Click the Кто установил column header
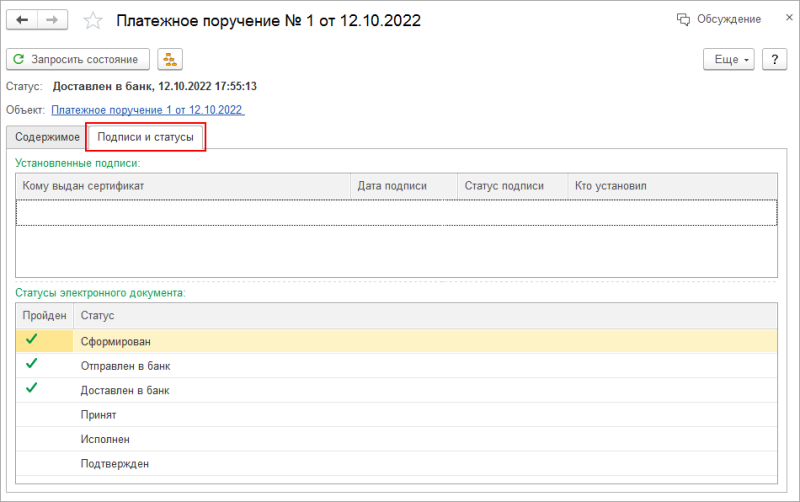Viewport: 800px width, 502px height. tap(672, 186)
